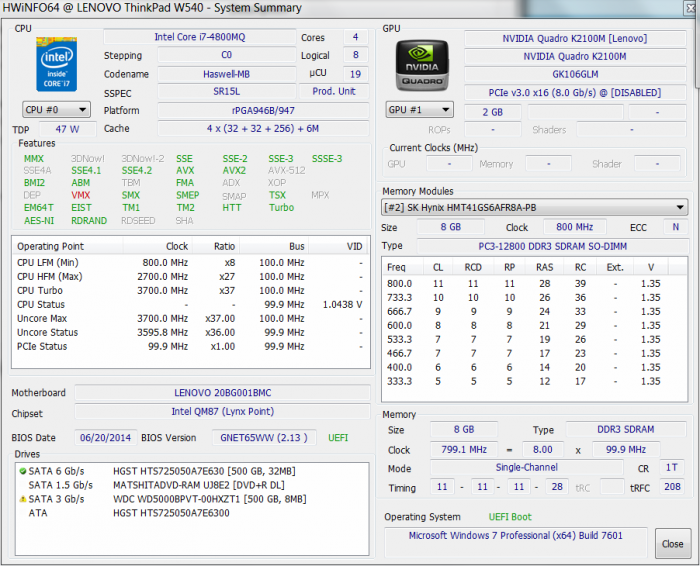Image resolution: width=700 pixels, height=566 pixels.
Task: Expand the Memory Modules SK Hynix dropdown
Action: click(535, 208)
